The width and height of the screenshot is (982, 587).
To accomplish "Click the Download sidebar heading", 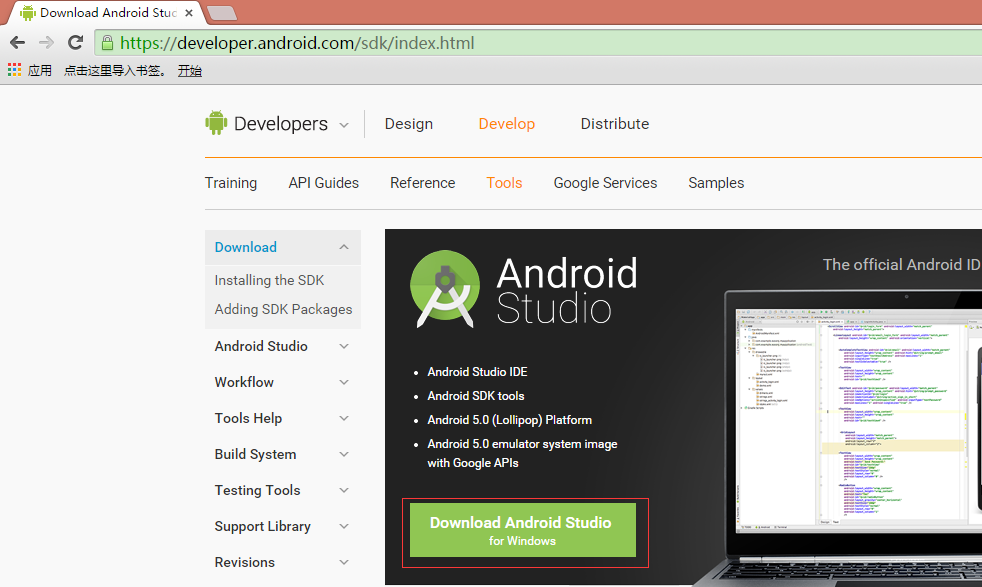I will tap(246, 247).
